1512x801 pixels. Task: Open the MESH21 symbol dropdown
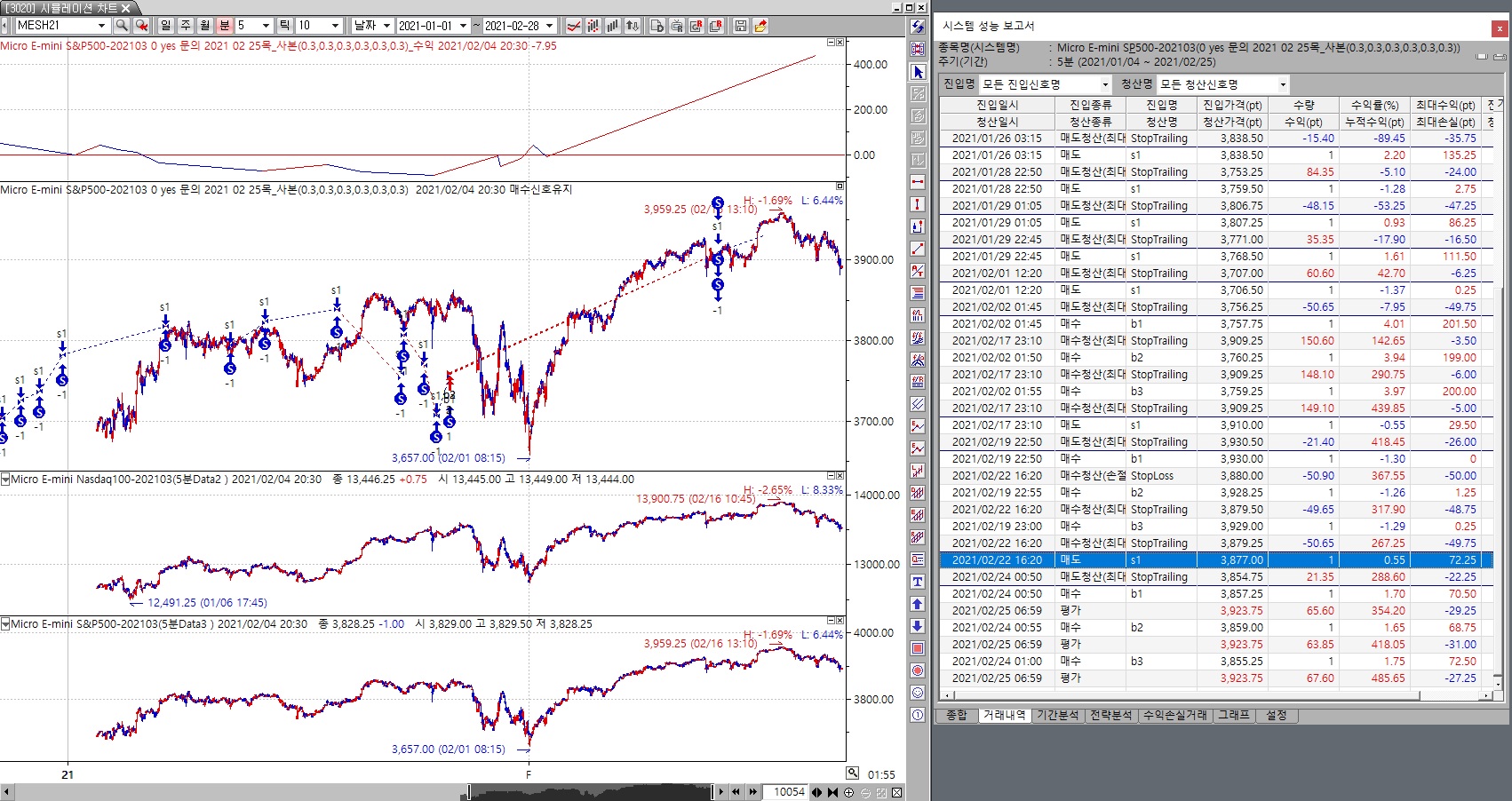pos(101,26)
